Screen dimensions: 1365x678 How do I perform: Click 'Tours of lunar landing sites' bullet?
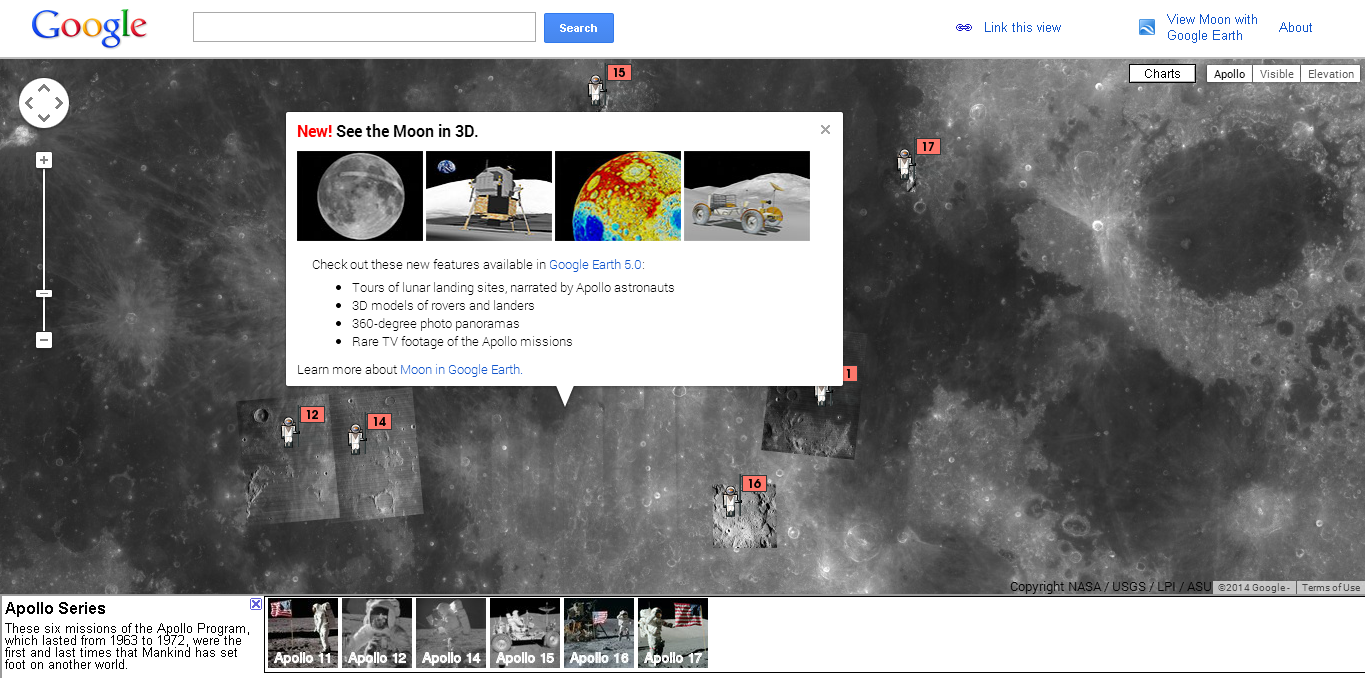(x=513, y=287)
